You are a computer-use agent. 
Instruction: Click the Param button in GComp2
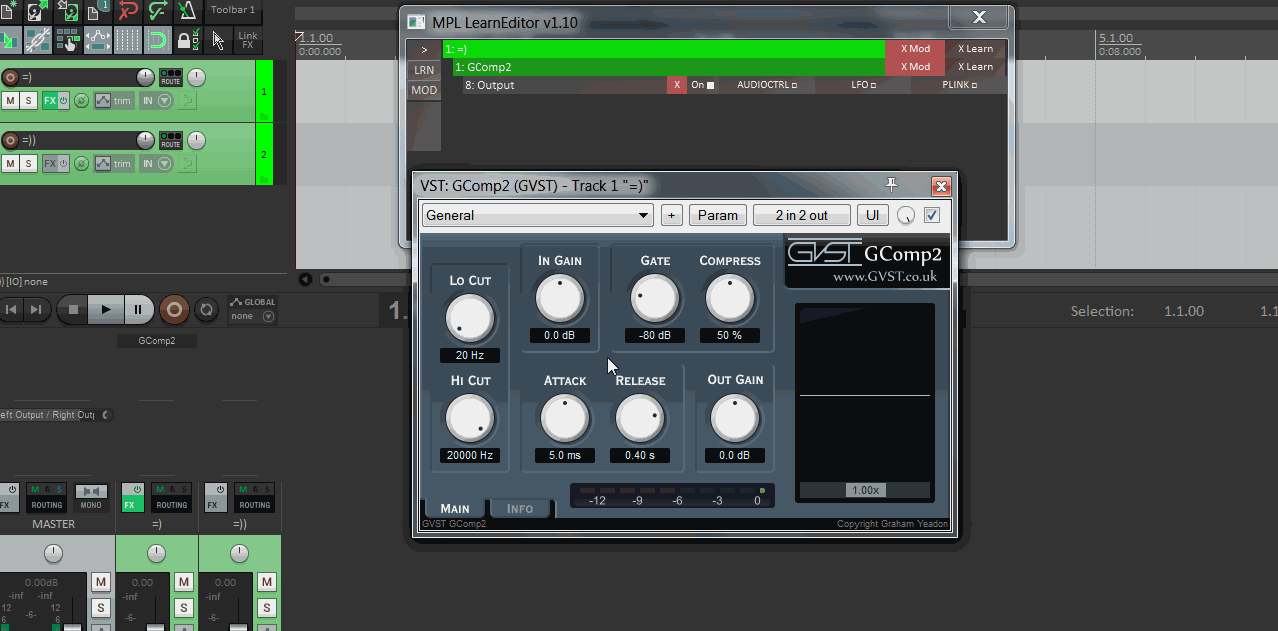[718, 215]
